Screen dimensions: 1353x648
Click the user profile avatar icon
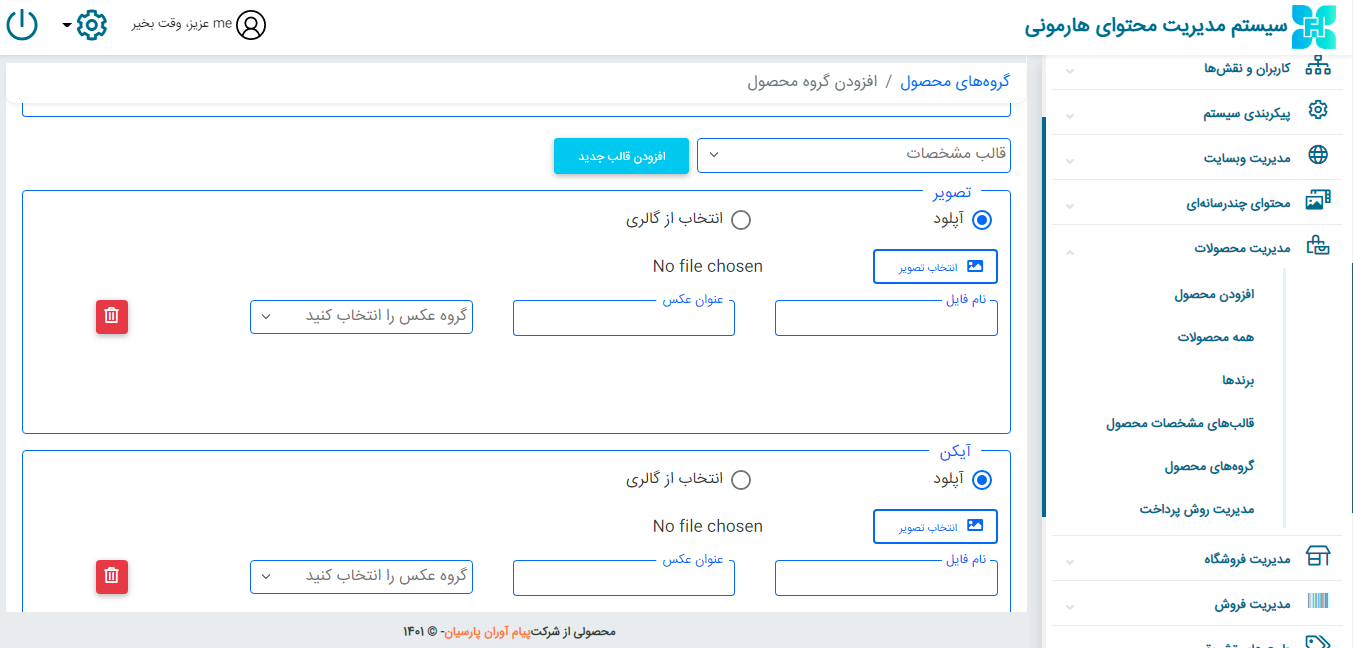coord(251,25)
